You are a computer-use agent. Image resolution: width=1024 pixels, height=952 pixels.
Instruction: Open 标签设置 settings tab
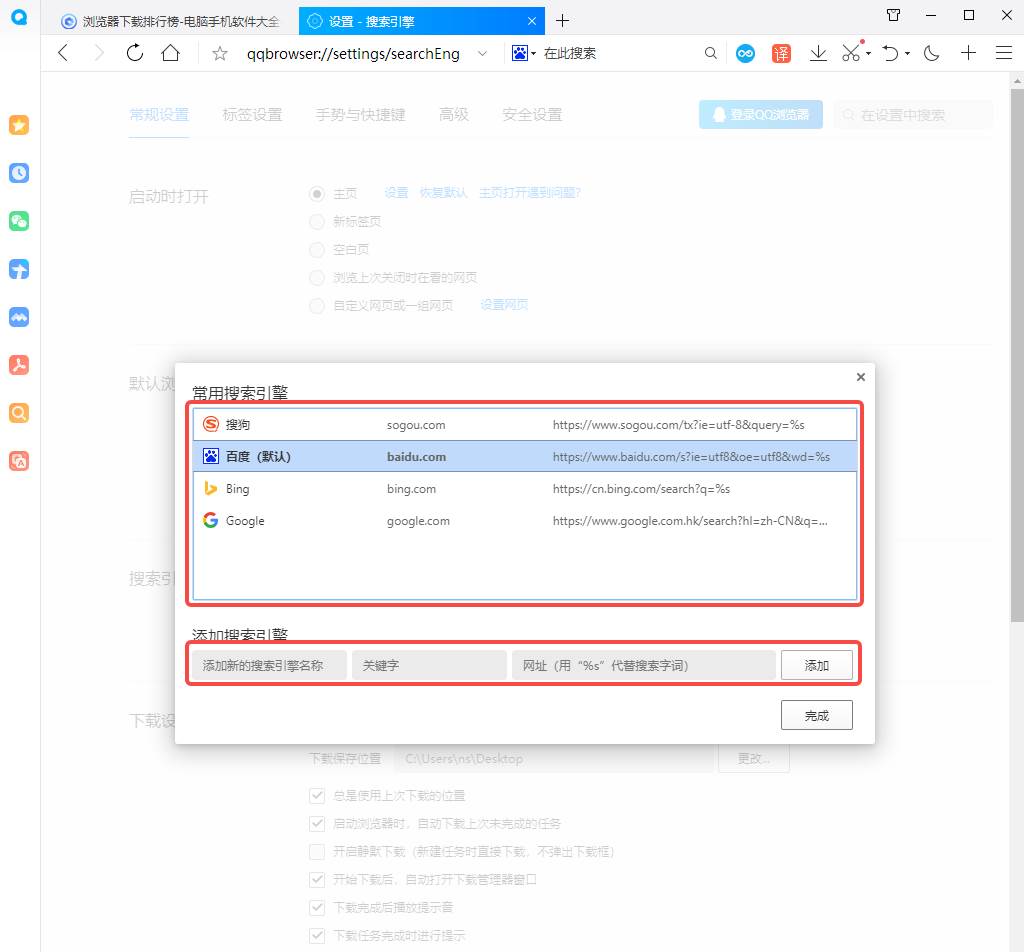(x=252, y=115)
